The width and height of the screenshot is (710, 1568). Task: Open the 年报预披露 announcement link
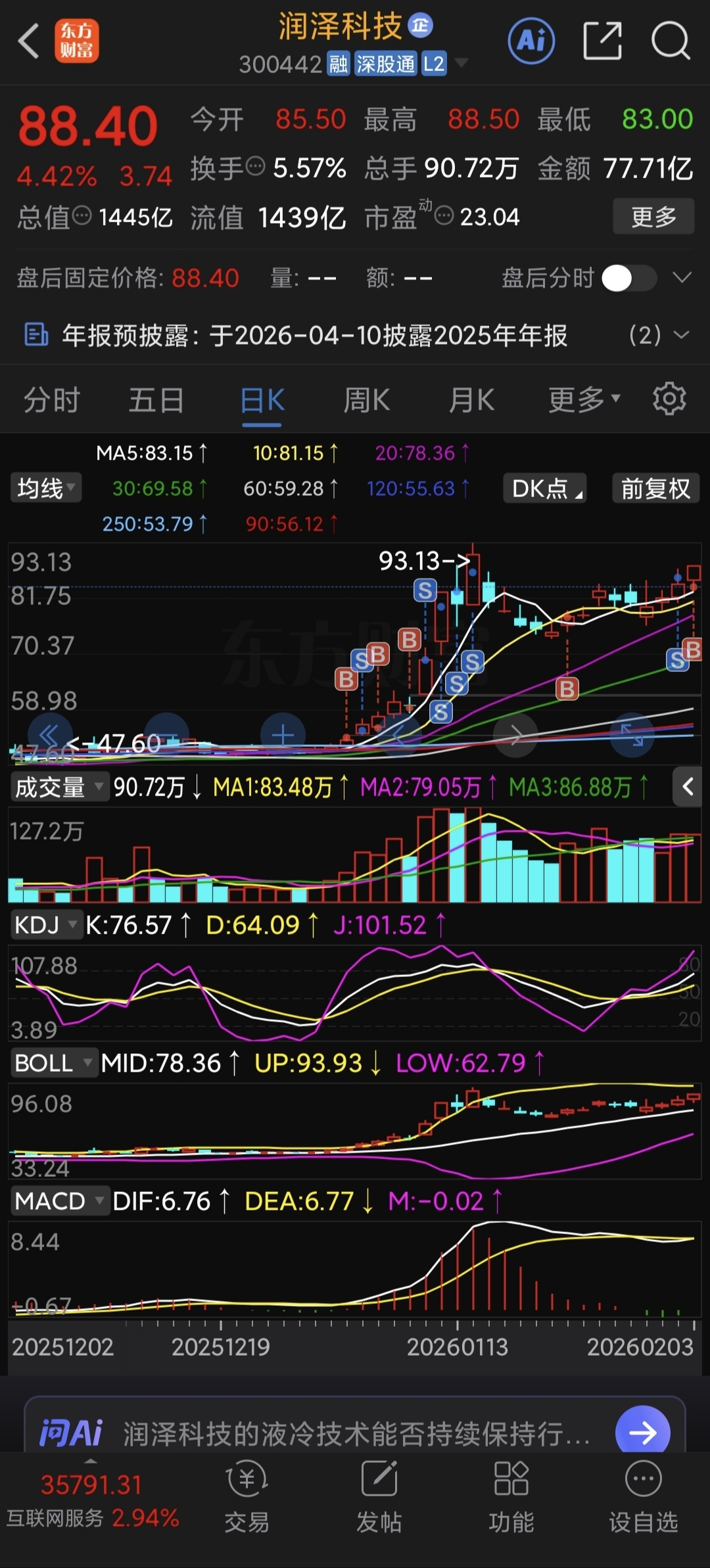coord(314,335)
